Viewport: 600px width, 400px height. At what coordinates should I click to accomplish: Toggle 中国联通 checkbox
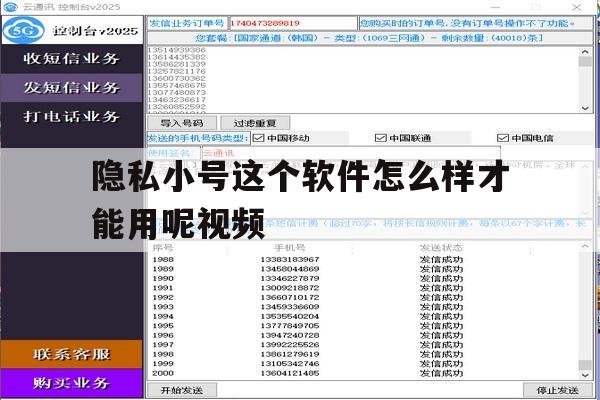tap(380, 138)
